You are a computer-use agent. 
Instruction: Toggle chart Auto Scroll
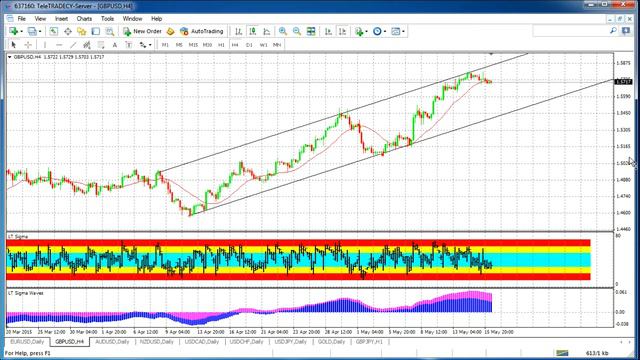(328, 31)
